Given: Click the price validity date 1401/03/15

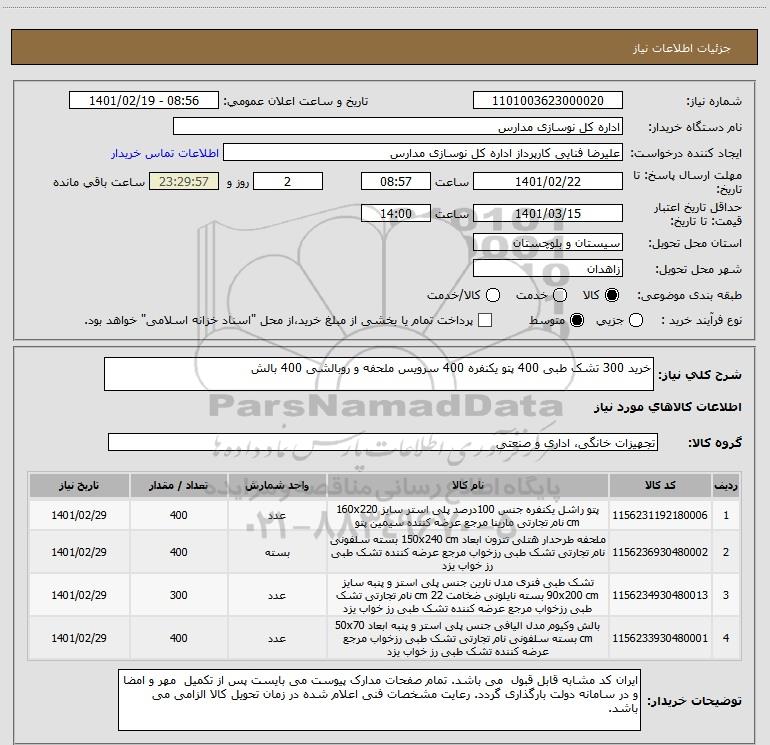Looking at the screenshot, I should pos(548,214).
